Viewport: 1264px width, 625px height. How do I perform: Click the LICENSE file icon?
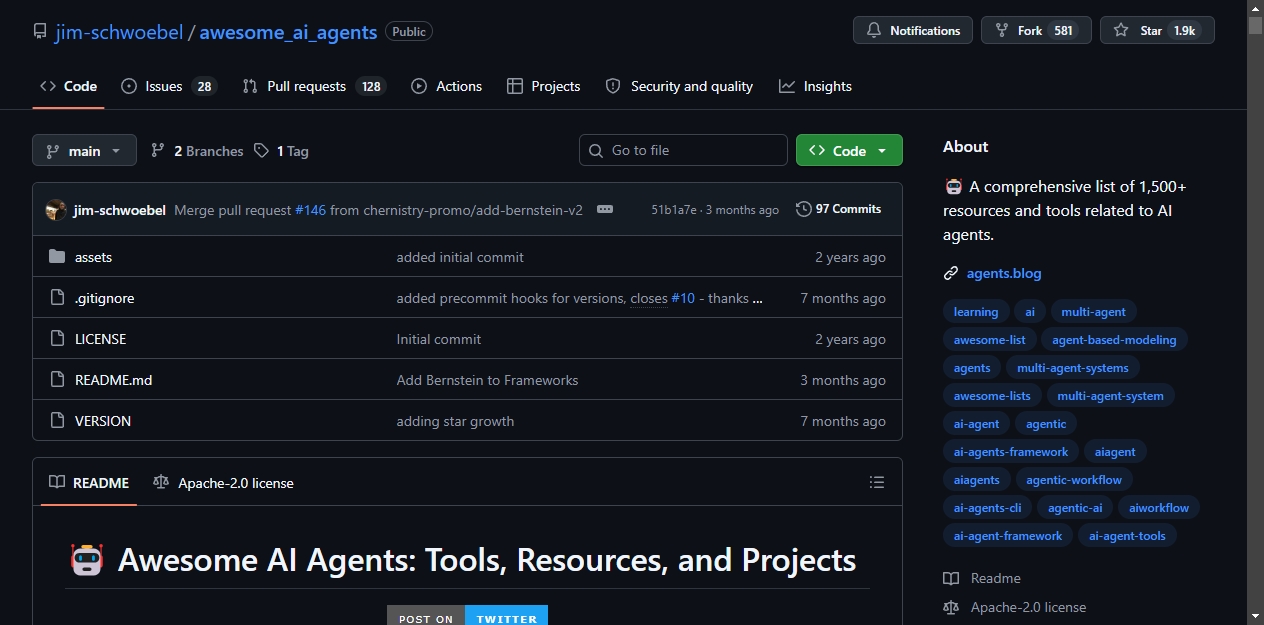(x=57, y=339)
